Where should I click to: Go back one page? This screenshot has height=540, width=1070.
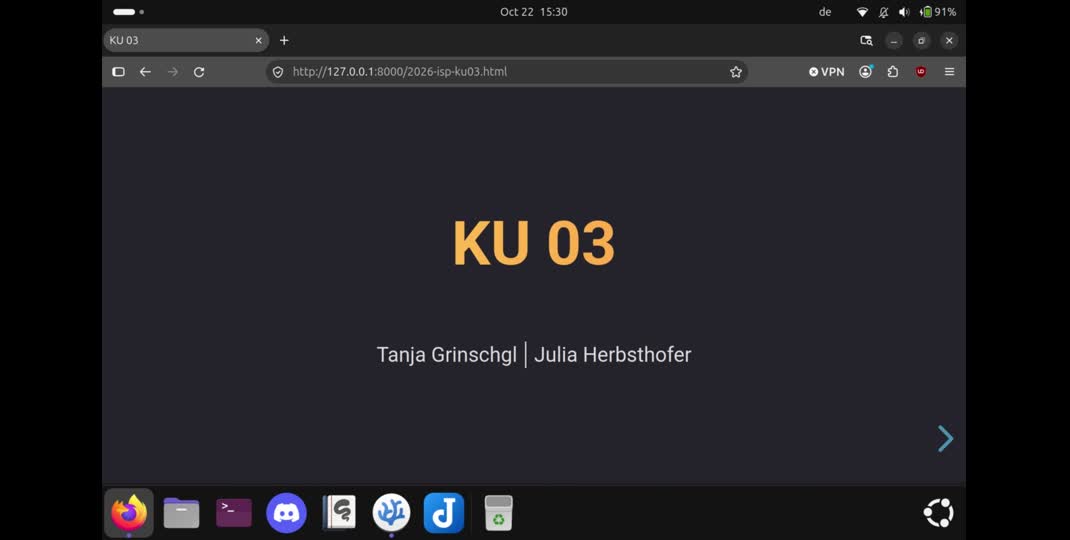pos(145,72)
